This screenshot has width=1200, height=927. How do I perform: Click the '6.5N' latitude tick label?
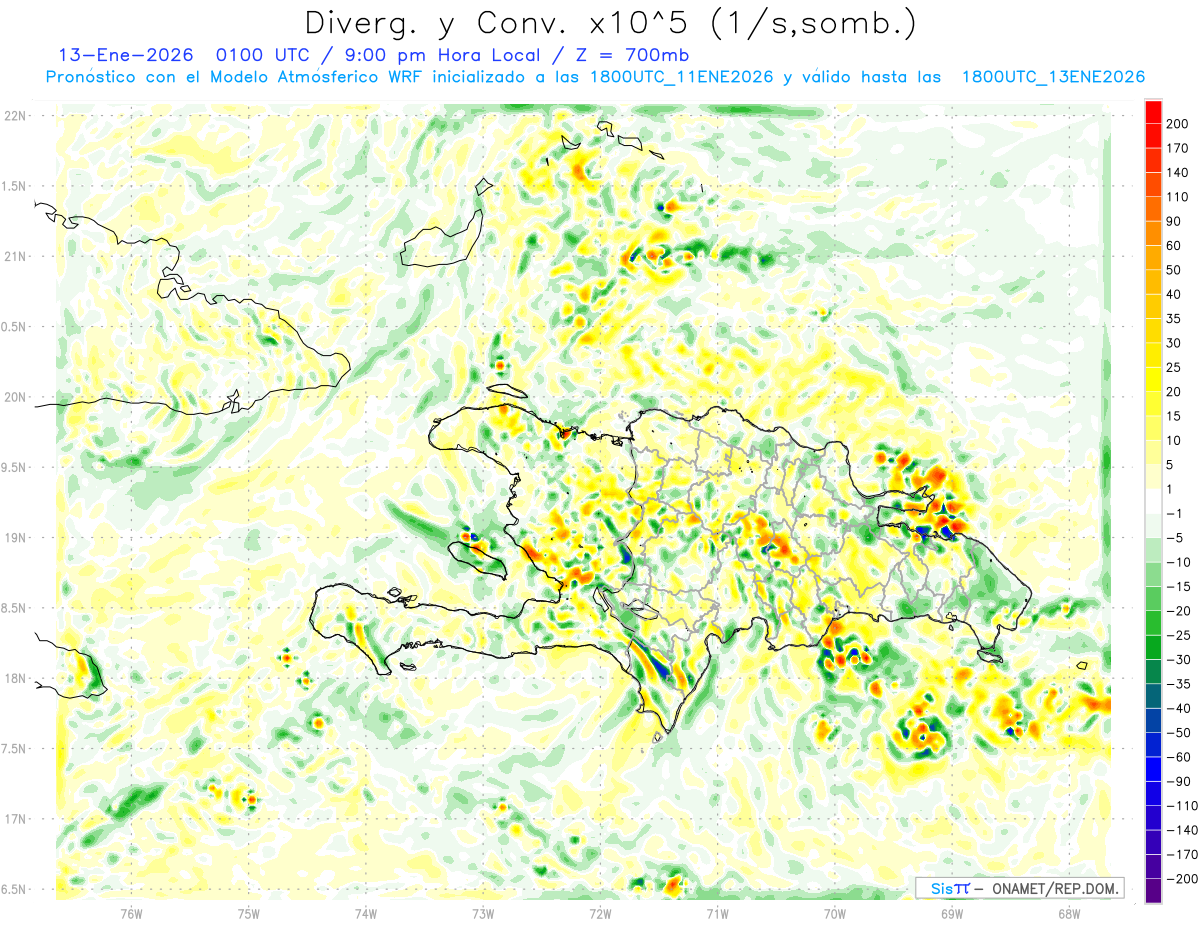[14, 889]
